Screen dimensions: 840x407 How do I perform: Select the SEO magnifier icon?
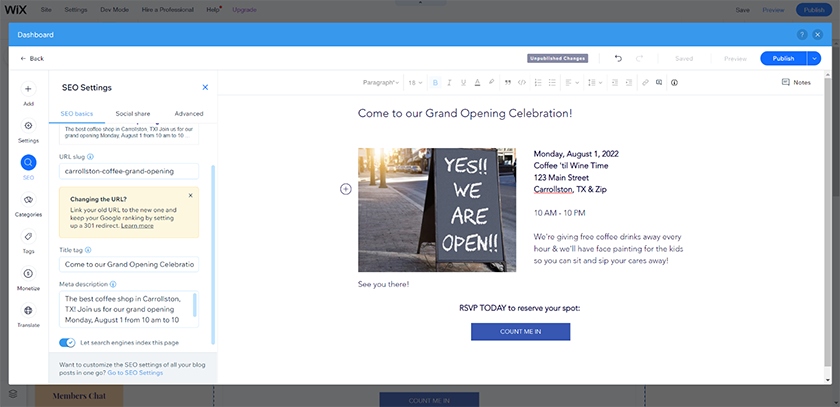[x=28, y=163]
